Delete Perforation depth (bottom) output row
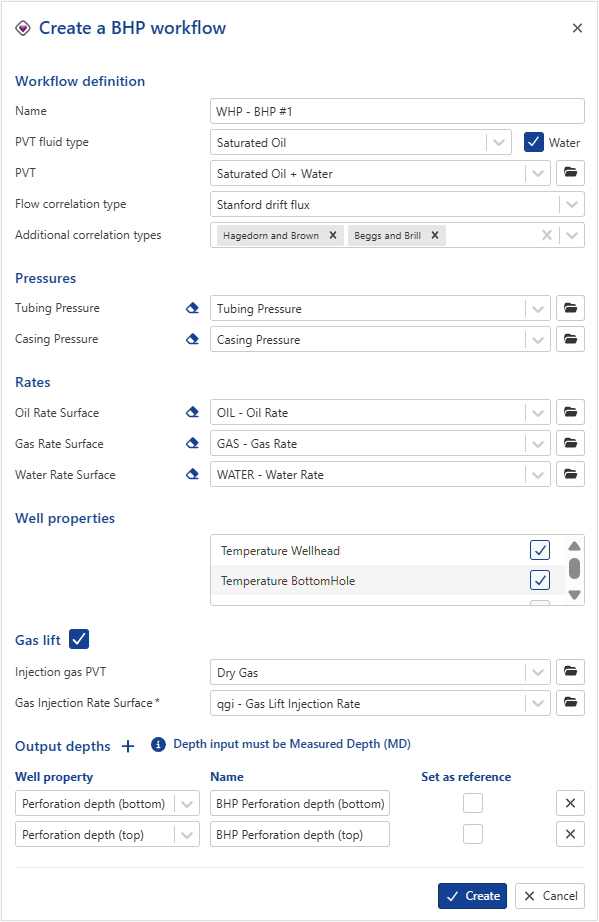The image size is (599, 922). (x=570, y=803)
